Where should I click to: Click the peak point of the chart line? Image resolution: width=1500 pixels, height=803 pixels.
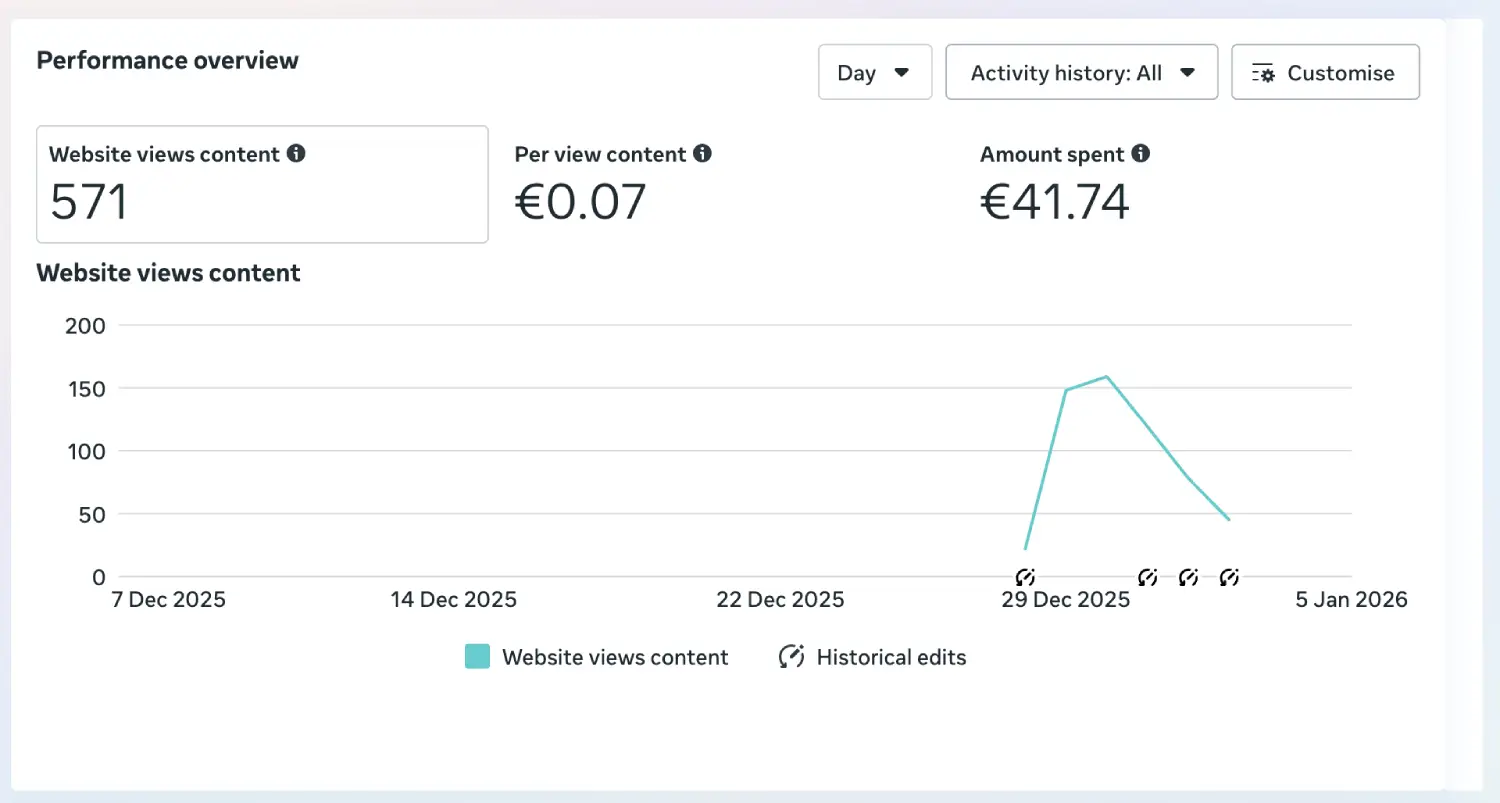click(x=1107, y=376)
